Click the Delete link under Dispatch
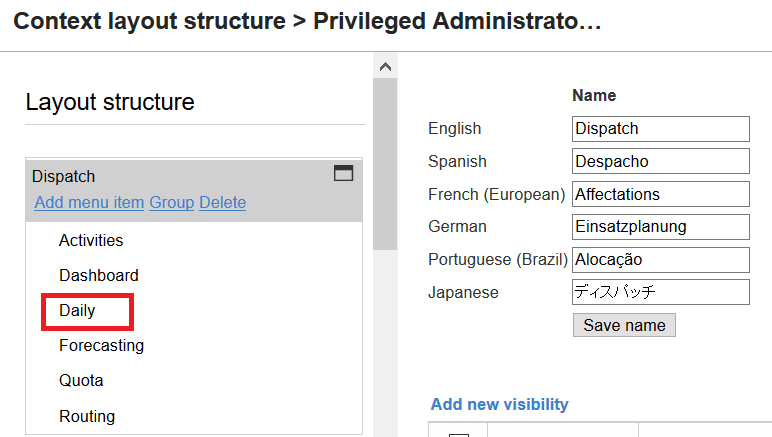Screen dimensions: 772x437 click(223, 202)
